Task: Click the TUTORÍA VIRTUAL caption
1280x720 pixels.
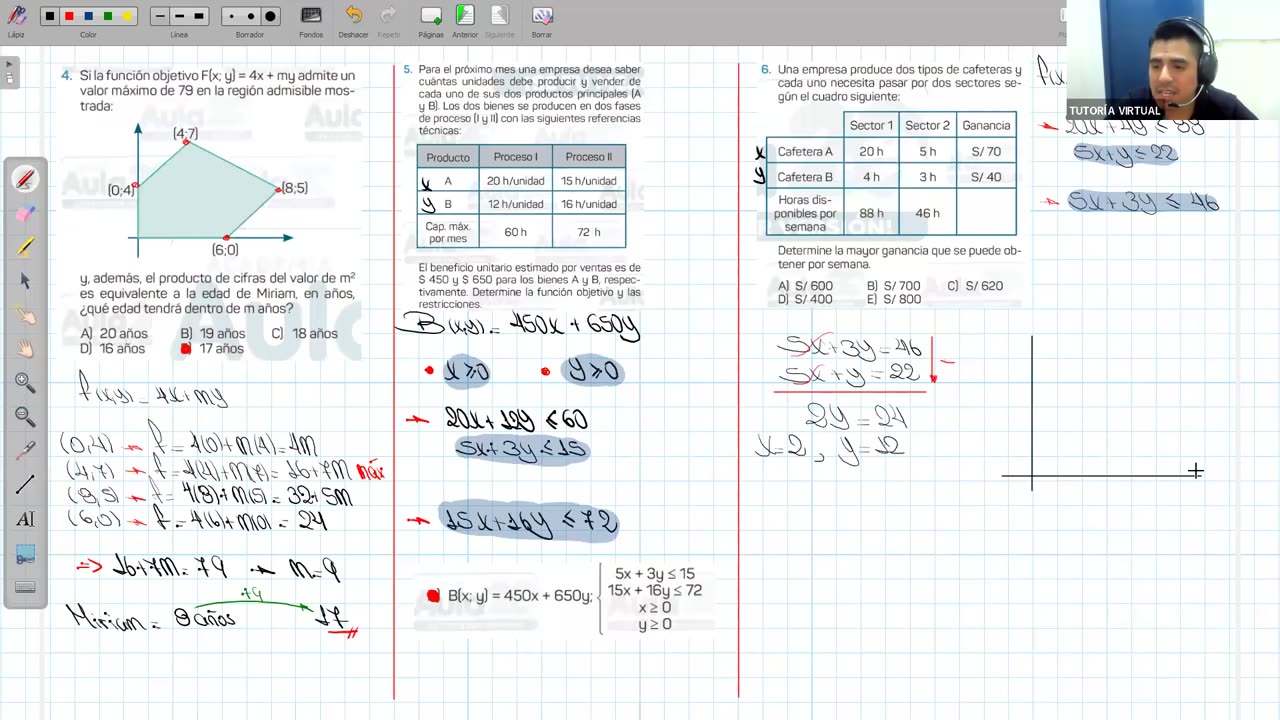Action: pyautogui.click(x=1115, y=110)
